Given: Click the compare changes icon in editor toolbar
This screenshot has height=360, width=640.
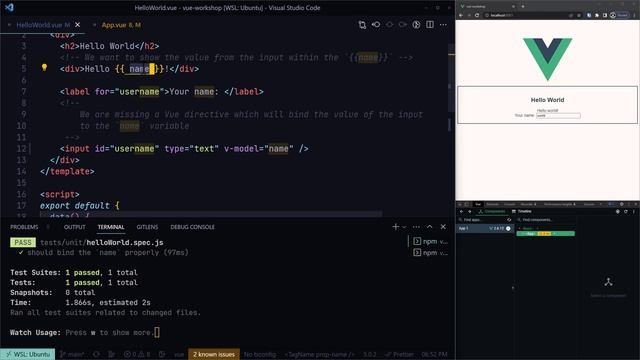Looking at the screenshot, I should pyautogui.click(x=362, y=25).
